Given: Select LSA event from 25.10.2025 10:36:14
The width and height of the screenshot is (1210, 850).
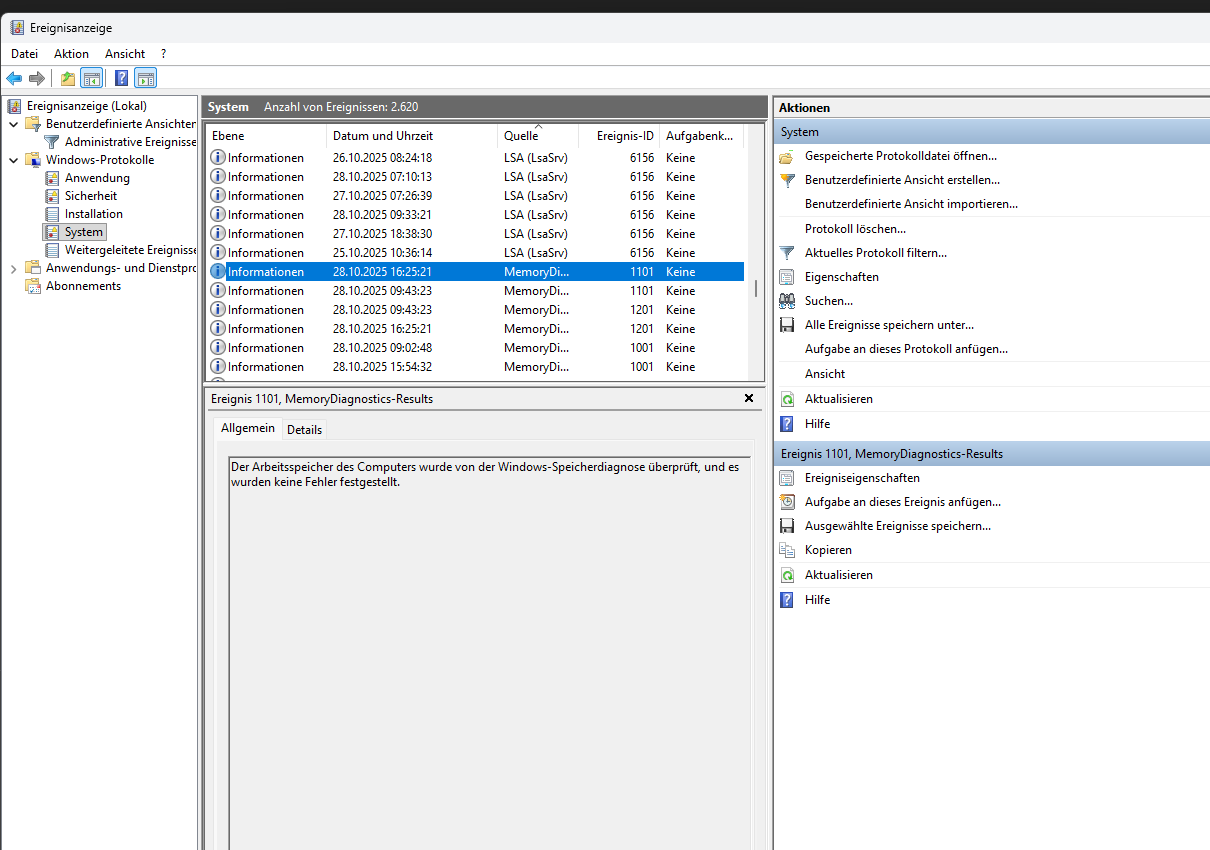Looking at the screenshot, I should pyautogui.click(x=476, y=253).
